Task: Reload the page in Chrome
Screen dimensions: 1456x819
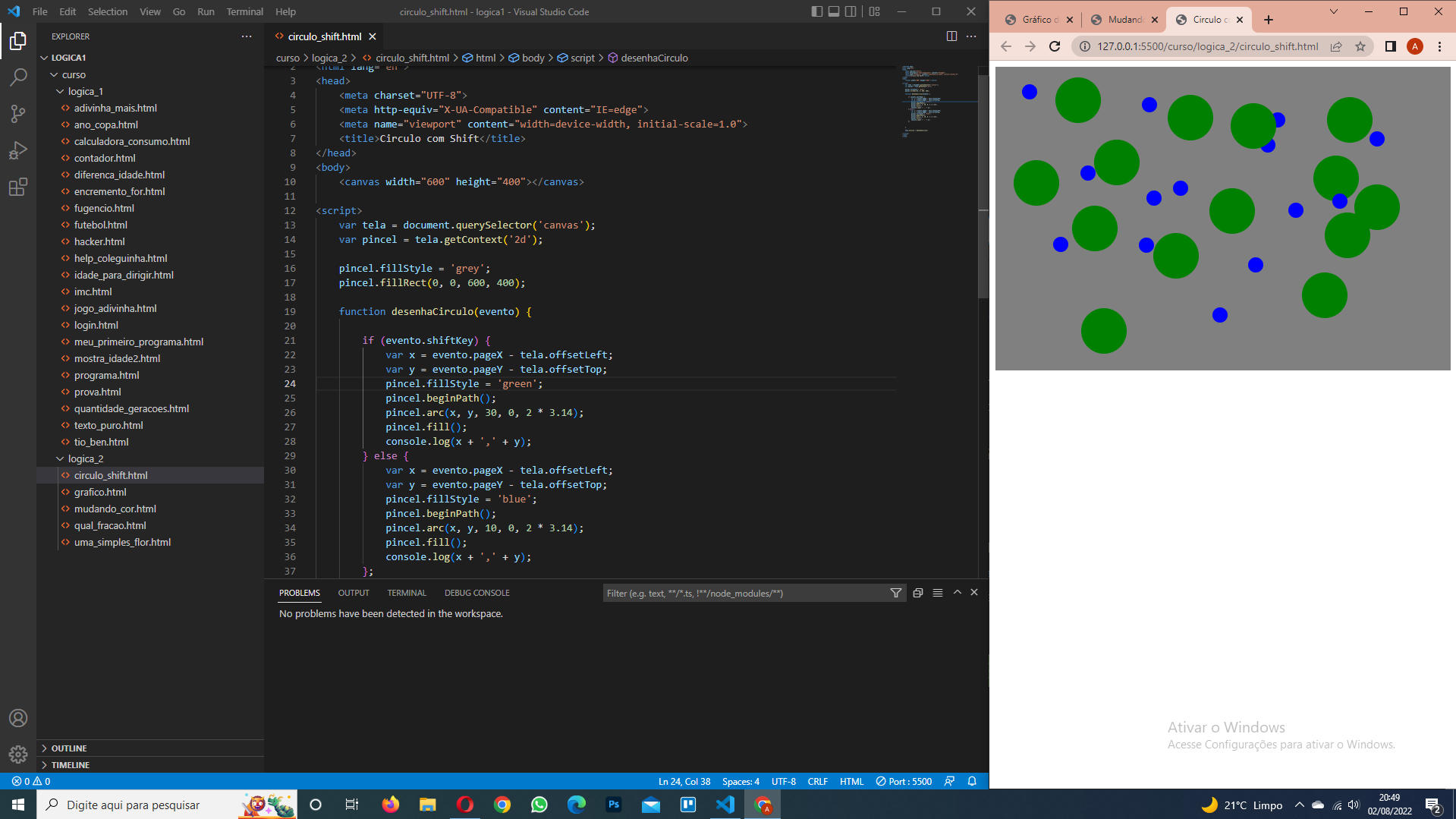Action: tap(1055, 46)
